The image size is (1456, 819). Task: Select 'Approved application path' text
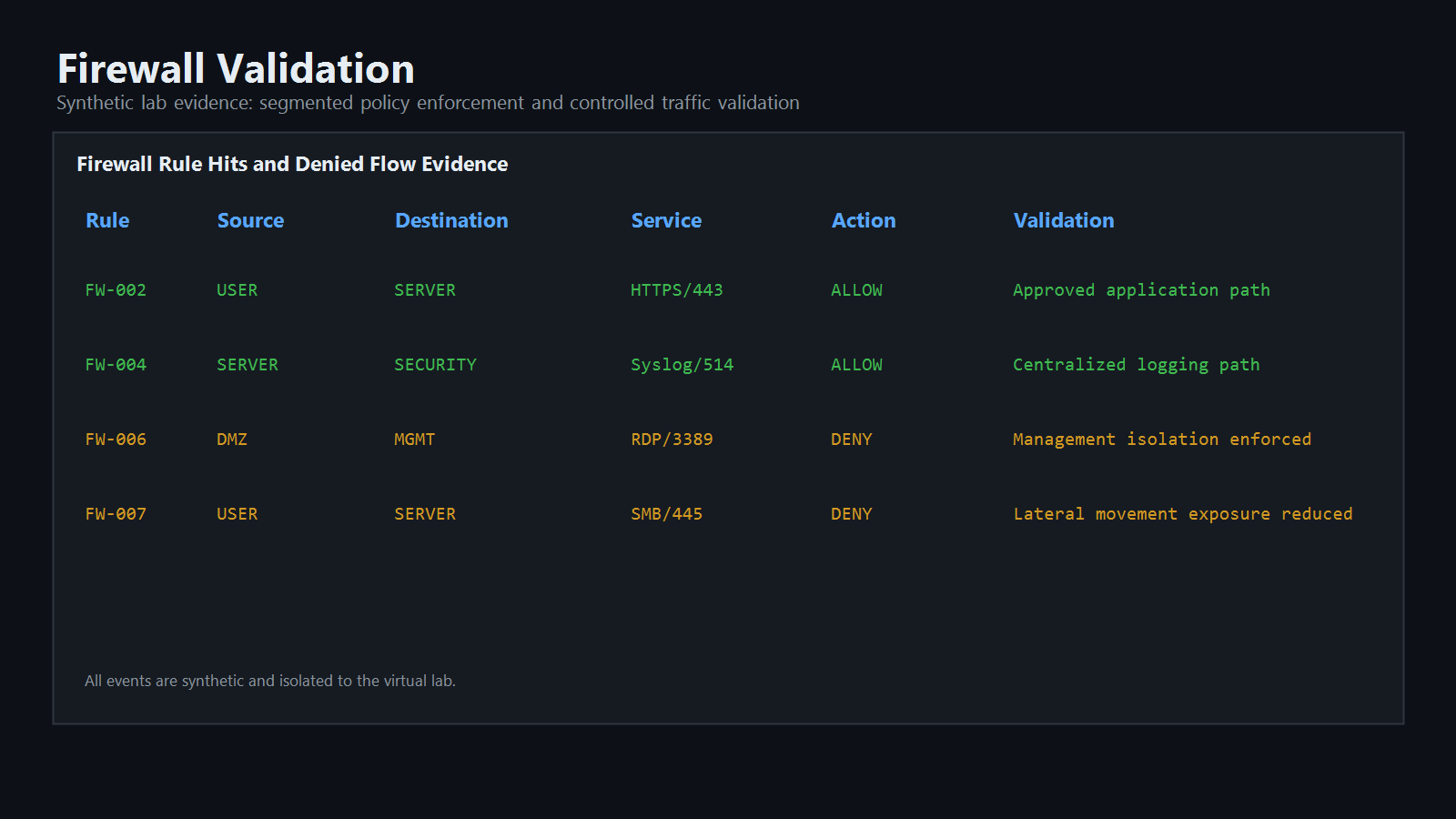tap(1141, 290)
